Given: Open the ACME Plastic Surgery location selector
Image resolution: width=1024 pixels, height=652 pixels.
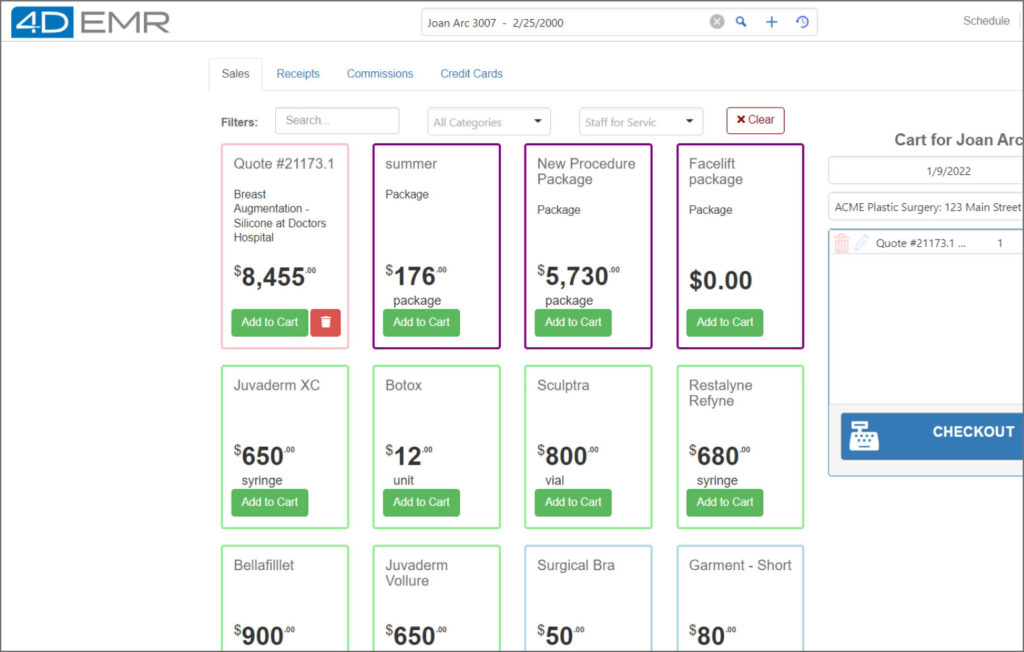Looking at the screenshot, I should coord(925,207).
